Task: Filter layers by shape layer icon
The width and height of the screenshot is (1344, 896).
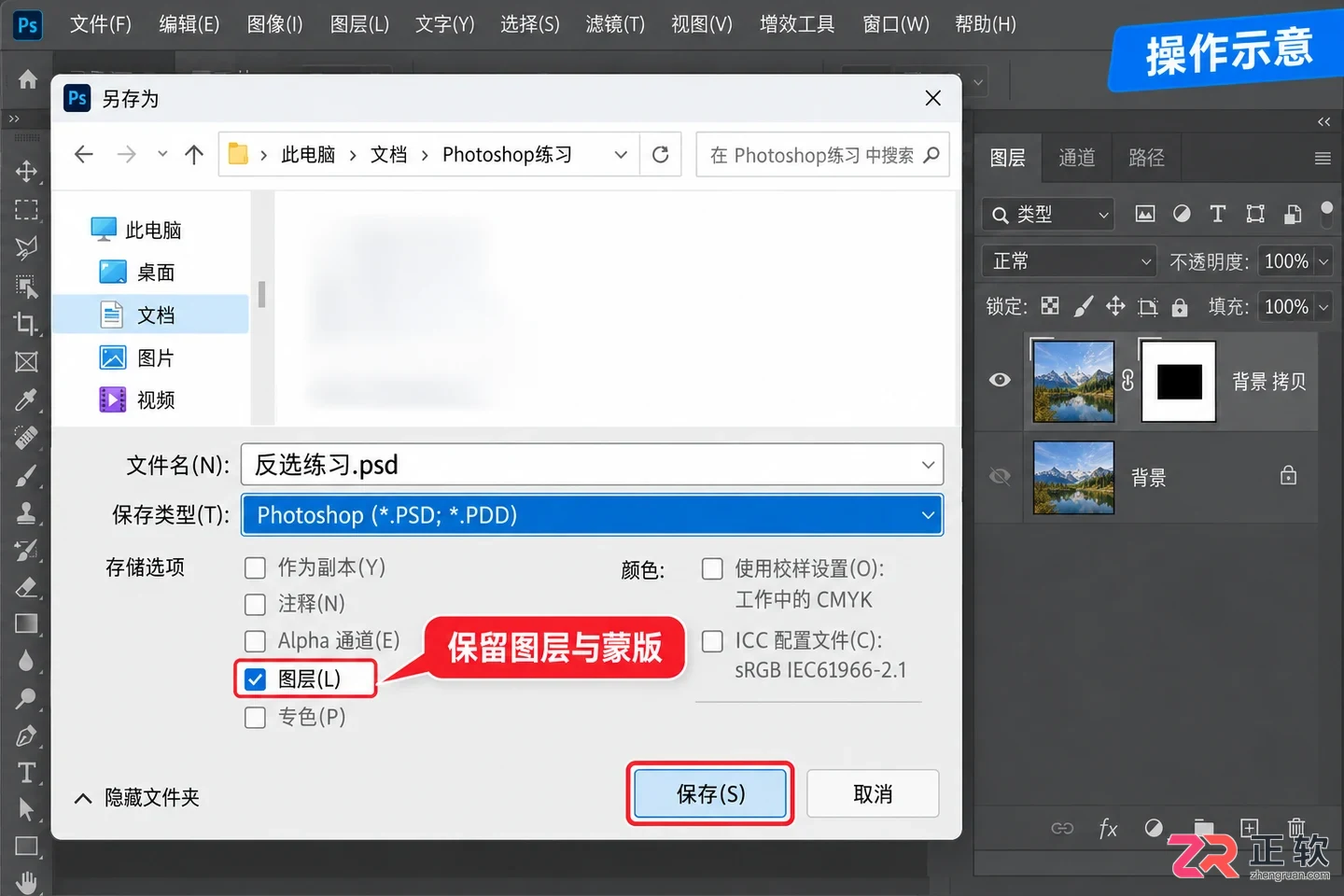Action: 1255,214
